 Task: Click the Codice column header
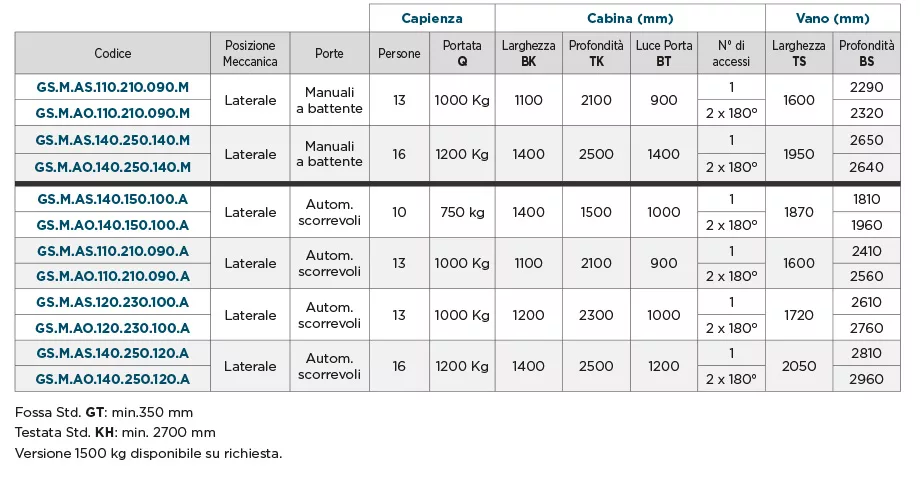112,53
